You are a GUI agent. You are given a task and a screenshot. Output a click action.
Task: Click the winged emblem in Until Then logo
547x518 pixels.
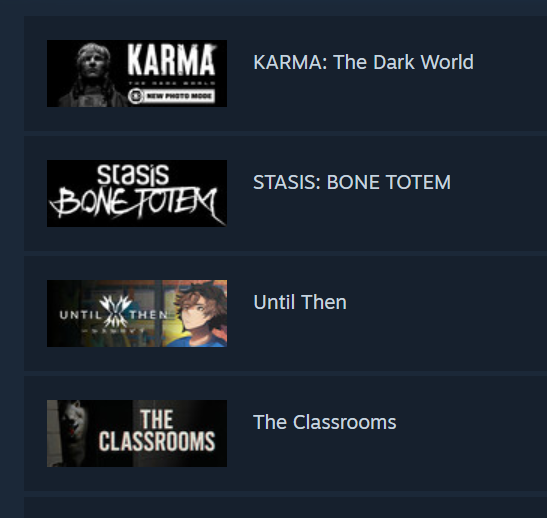115,311
